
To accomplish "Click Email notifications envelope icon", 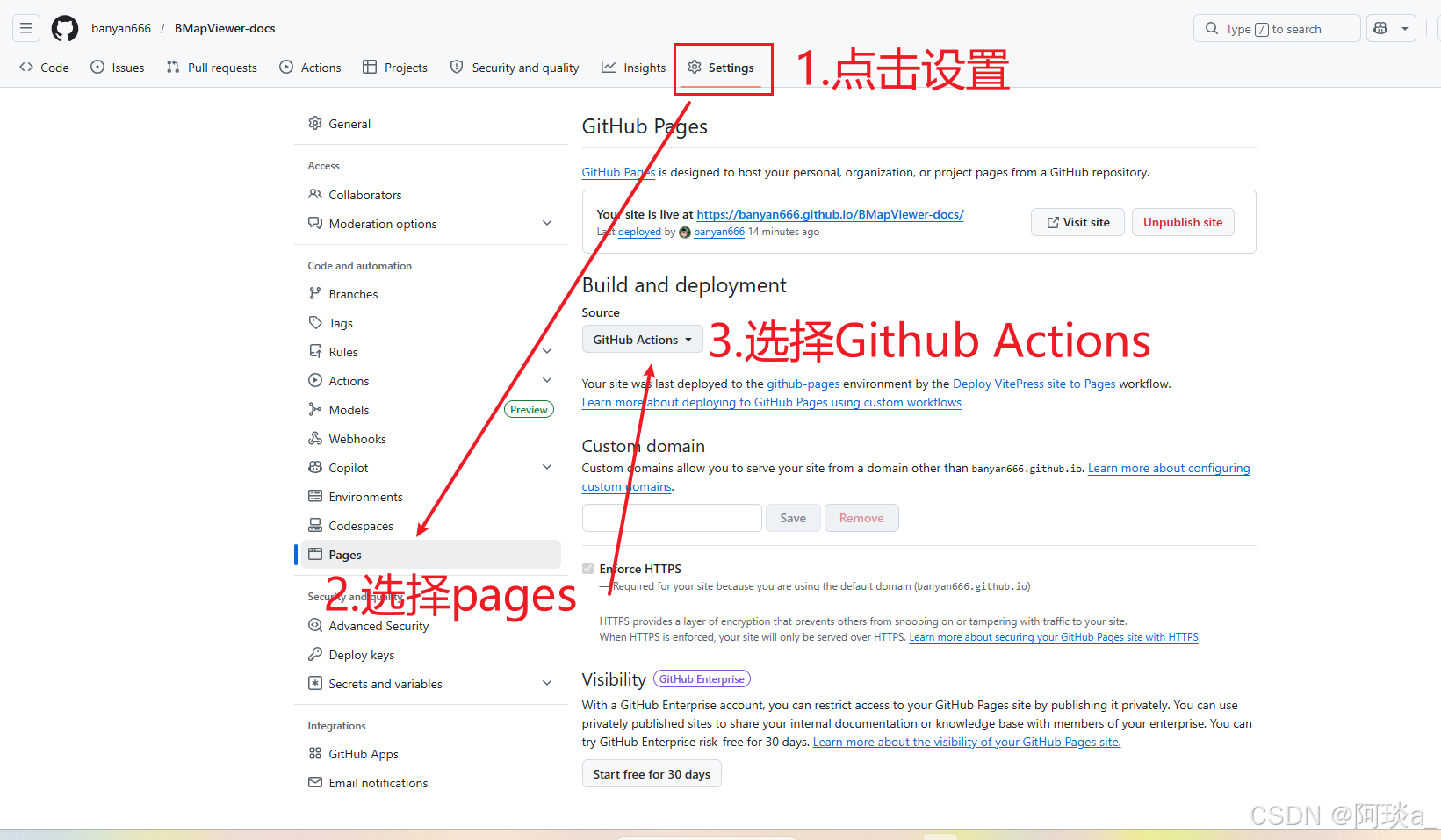I will [315, 783].
